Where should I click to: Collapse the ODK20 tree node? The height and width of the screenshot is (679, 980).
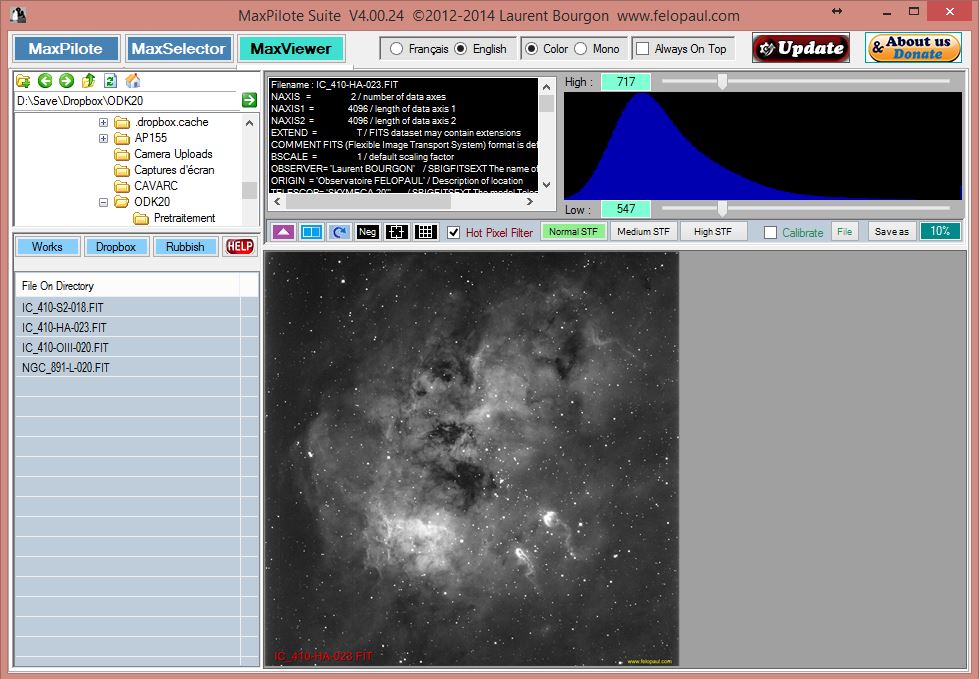click(x=104, y=202)
